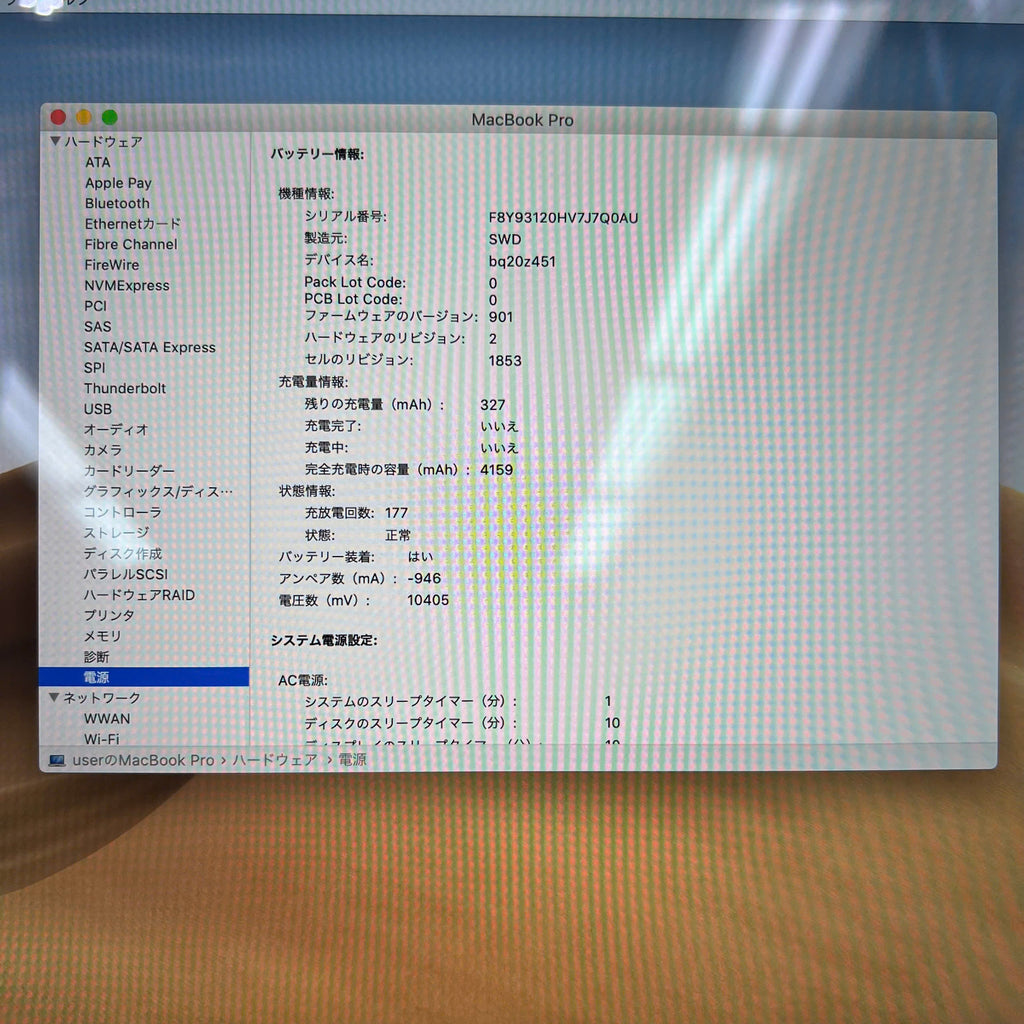Viewport: 1024px width, 1024px height.
Task: Open グラフィックス/ディス… entry
Action: [x=157, y=491]
